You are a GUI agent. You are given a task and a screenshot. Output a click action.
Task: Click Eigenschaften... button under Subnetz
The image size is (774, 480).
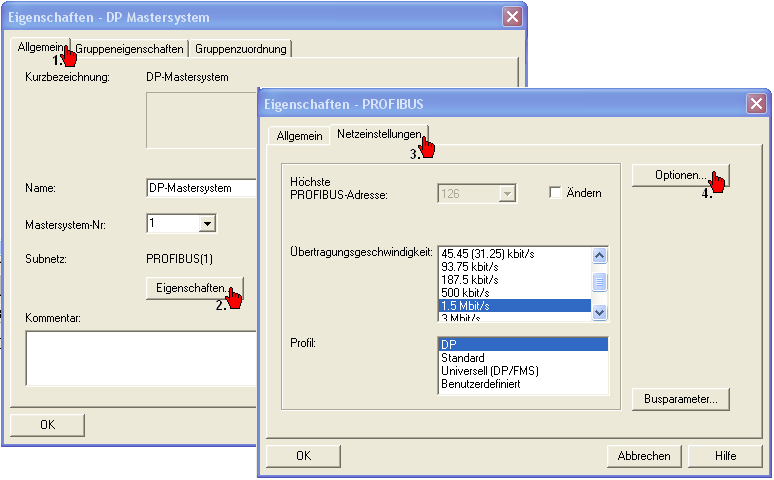[194, 288]
